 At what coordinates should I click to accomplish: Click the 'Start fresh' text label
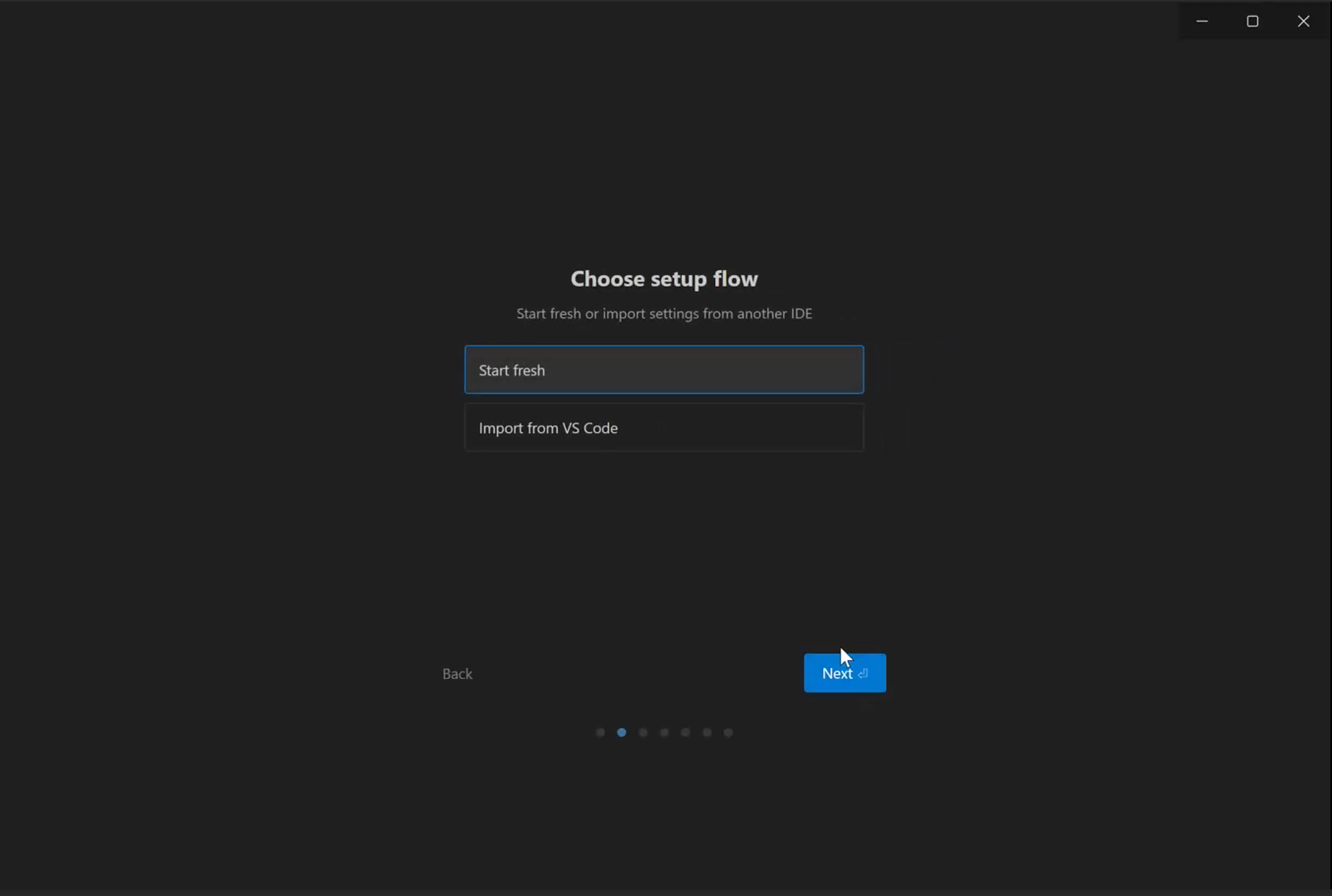pos(512,370)
